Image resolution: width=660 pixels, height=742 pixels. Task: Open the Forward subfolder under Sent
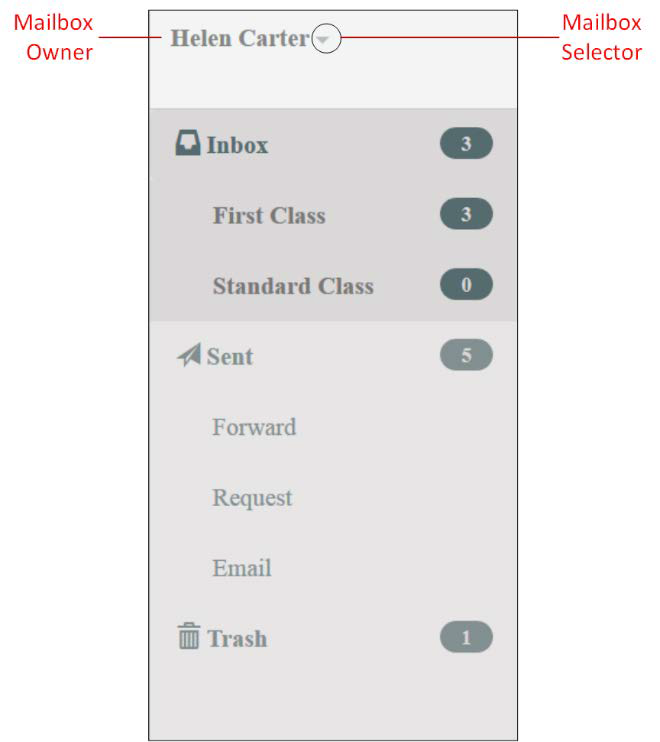[254, 427]
